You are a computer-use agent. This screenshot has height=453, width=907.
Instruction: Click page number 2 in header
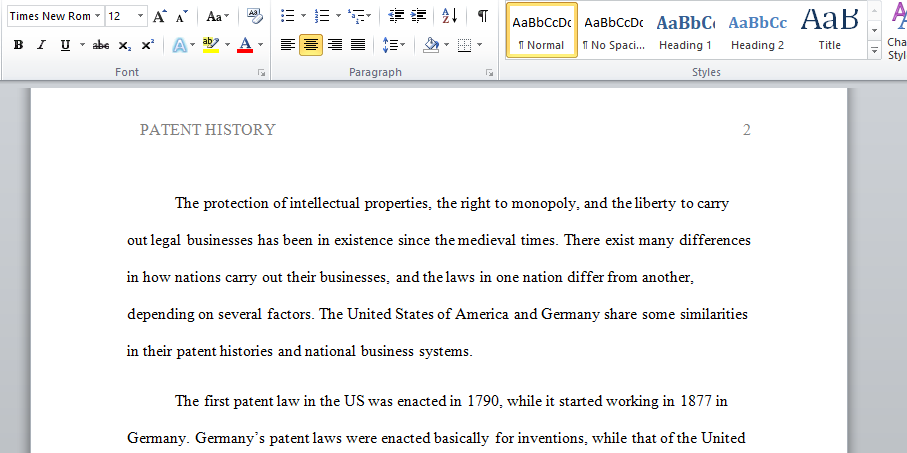[x=747, y=130]
